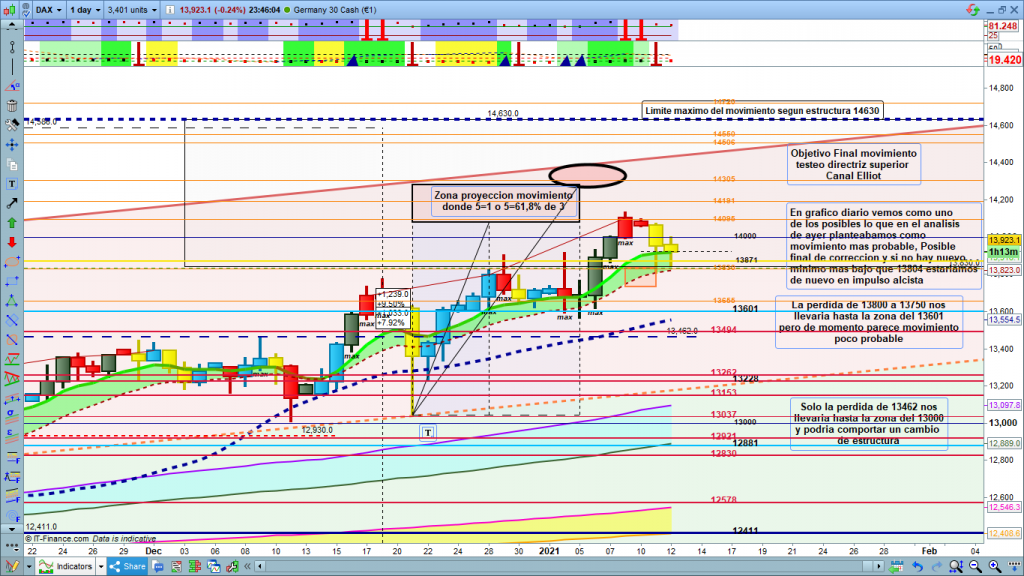The height and width of the screenshot is (576, 1024).
Task: Expand the 1 day timeframe dropdown
Action: (x=88, y=10)
